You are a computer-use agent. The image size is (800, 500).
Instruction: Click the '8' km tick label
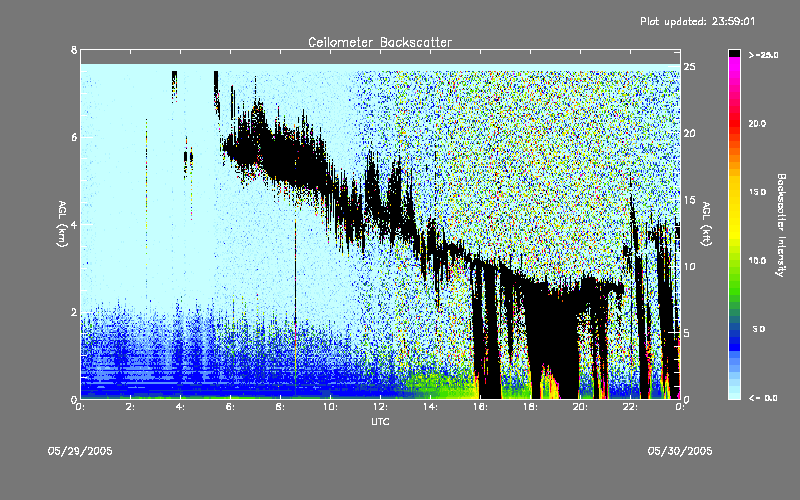point(74,50)
